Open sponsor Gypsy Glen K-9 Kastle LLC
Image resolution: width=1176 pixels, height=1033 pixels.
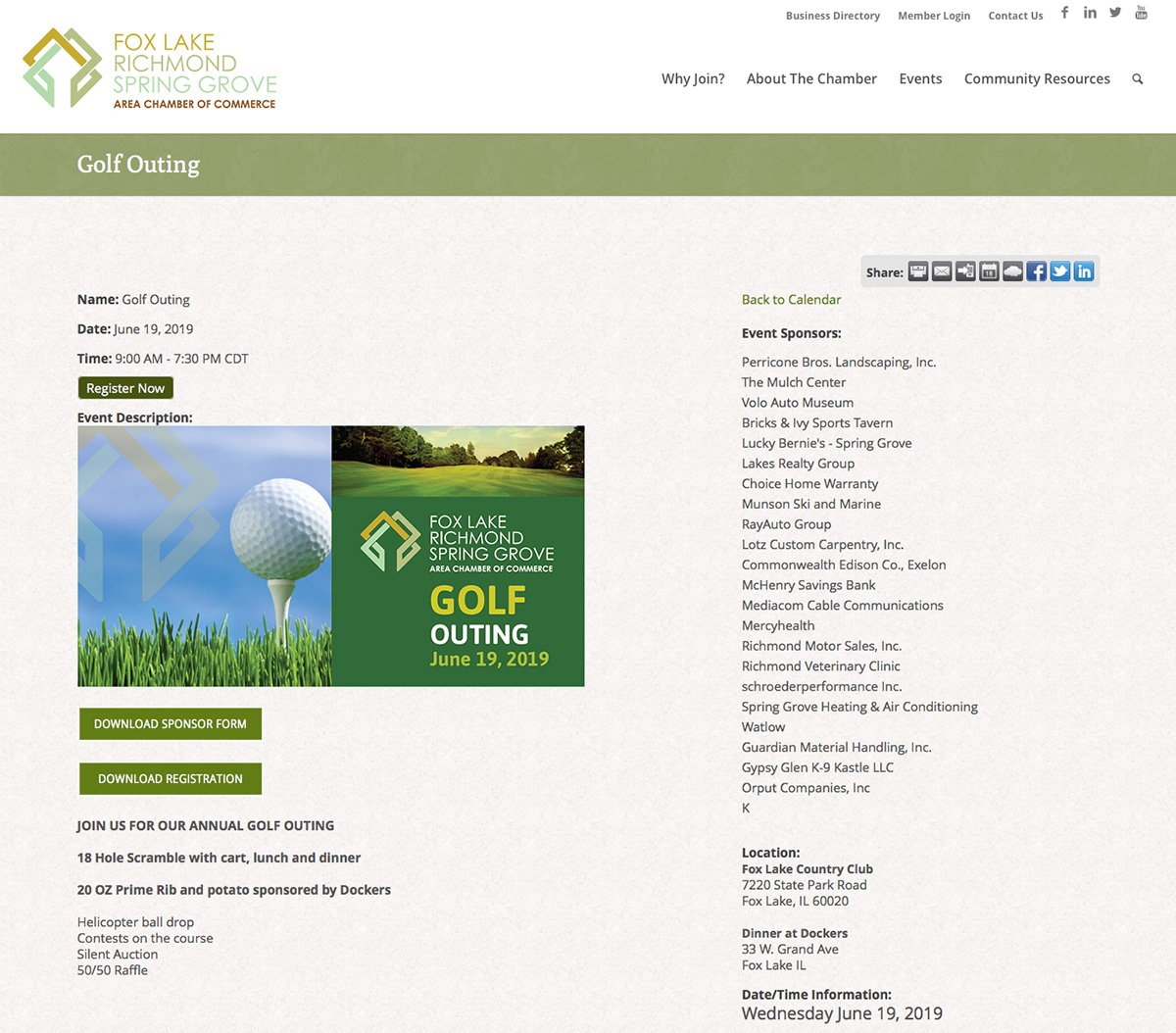[817, 767]
